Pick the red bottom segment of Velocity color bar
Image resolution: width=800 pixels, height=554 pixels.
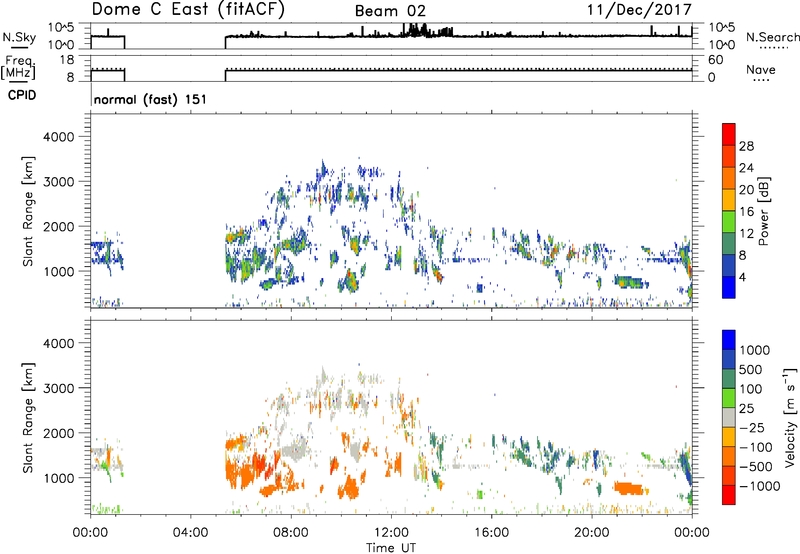pos(729,495)
